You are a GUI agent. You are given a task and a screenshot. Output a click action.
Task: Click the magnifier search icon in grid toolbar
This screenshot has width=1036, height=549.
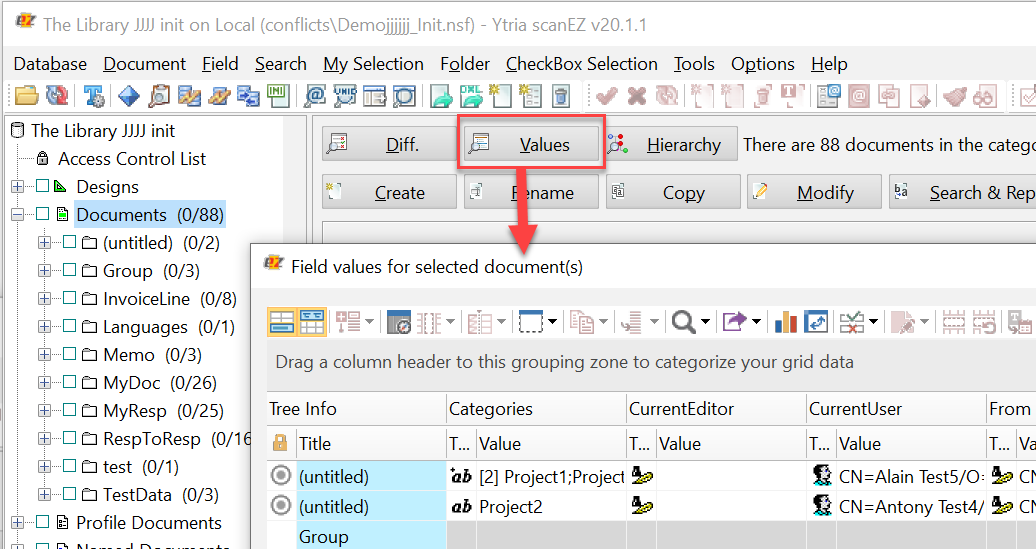point(683,321)
